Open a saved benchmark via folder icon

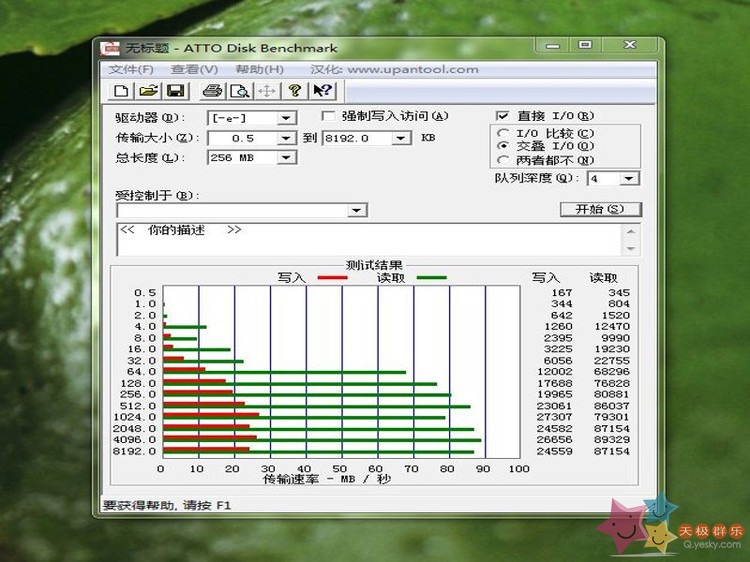[x=148, y=91]
